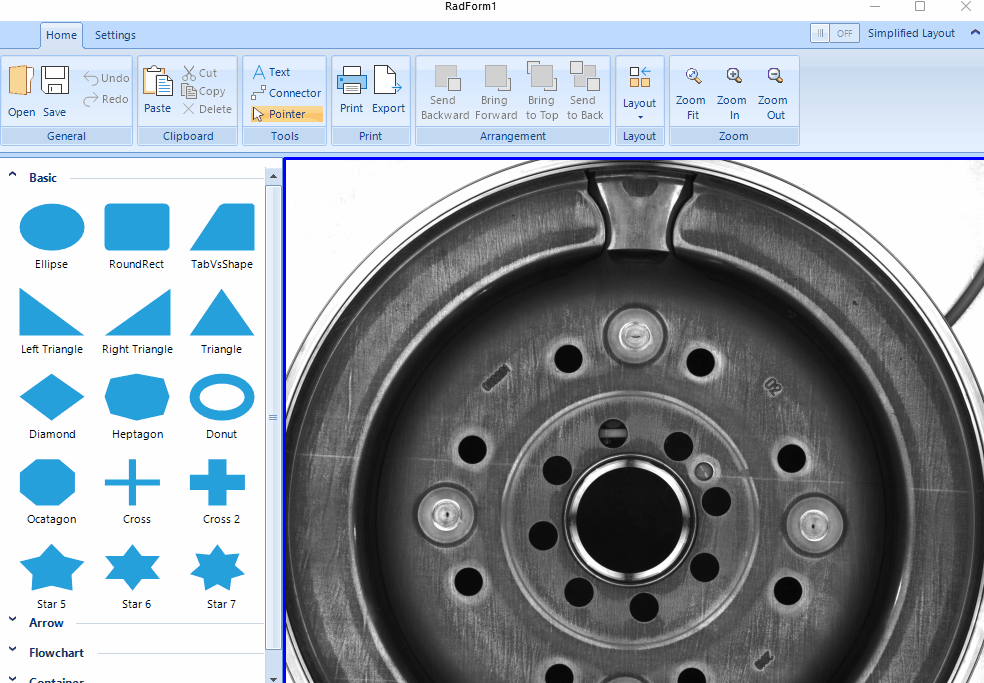Switch to the Settings tab
The width and height of the screenshot is (984, 683).
tap(115, 35)
